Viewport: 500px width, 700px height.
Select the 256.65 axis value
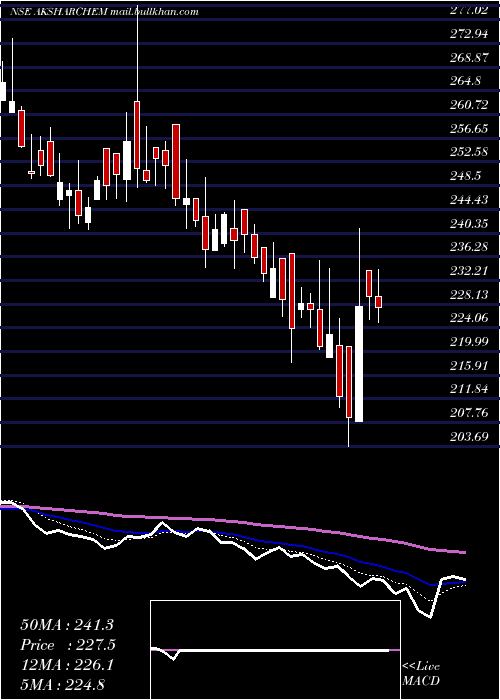coord(469,129)
